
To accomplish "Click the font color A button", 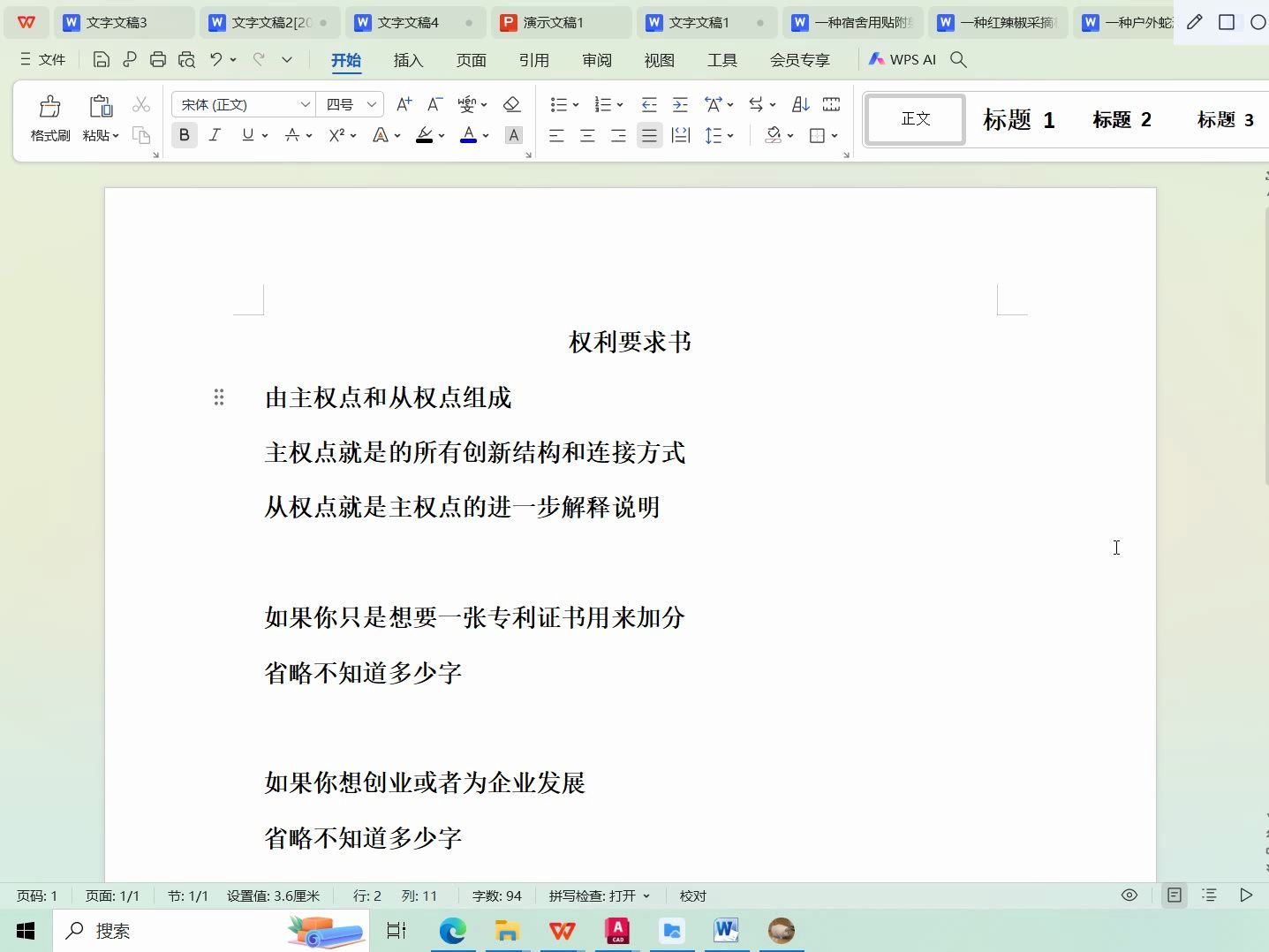I will tap(469, 135).
